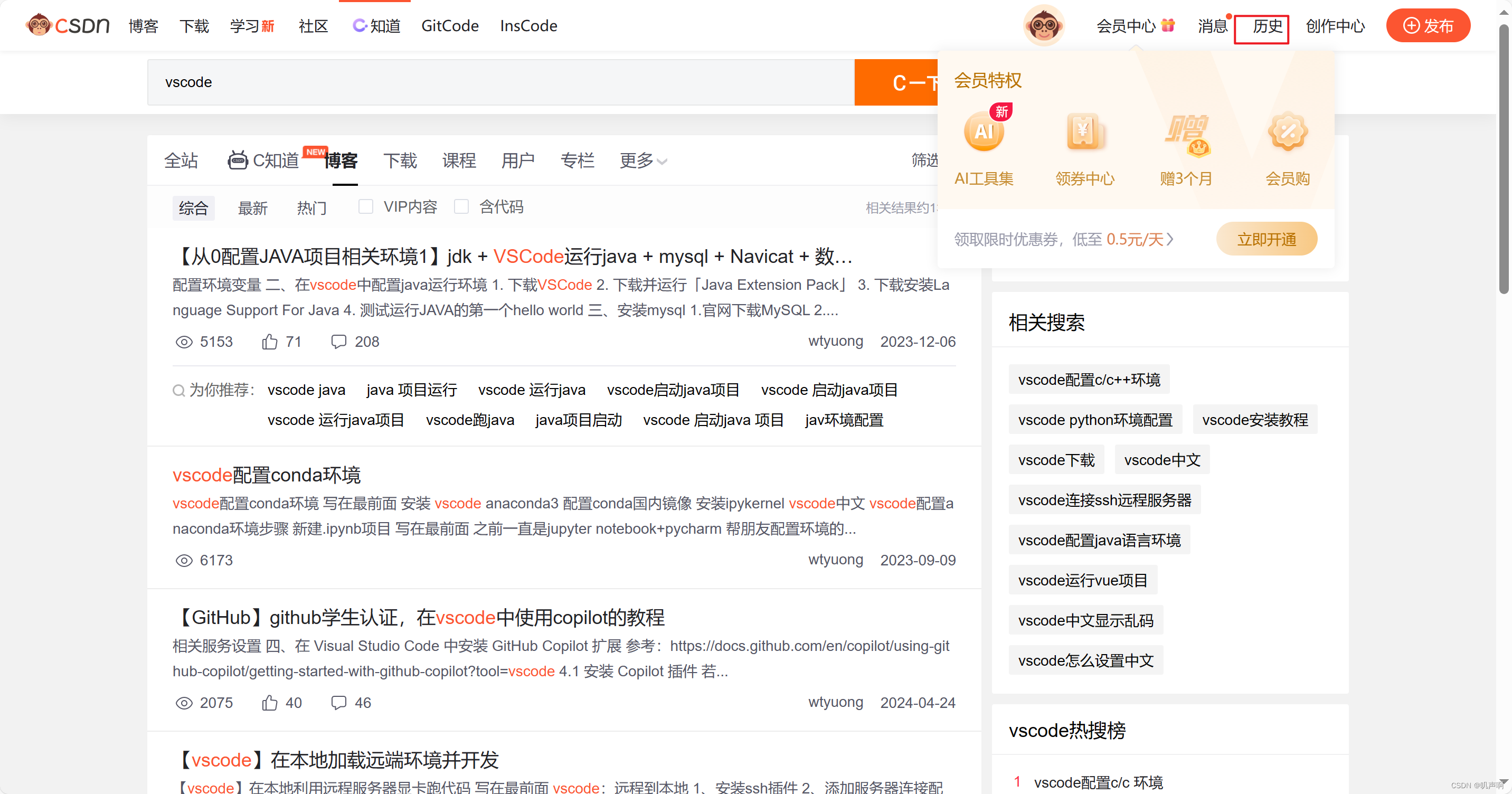The height and width of the screenshot is (794, 1512).
Task: Click related search vscode运行vue项目
Action: 1083,580
